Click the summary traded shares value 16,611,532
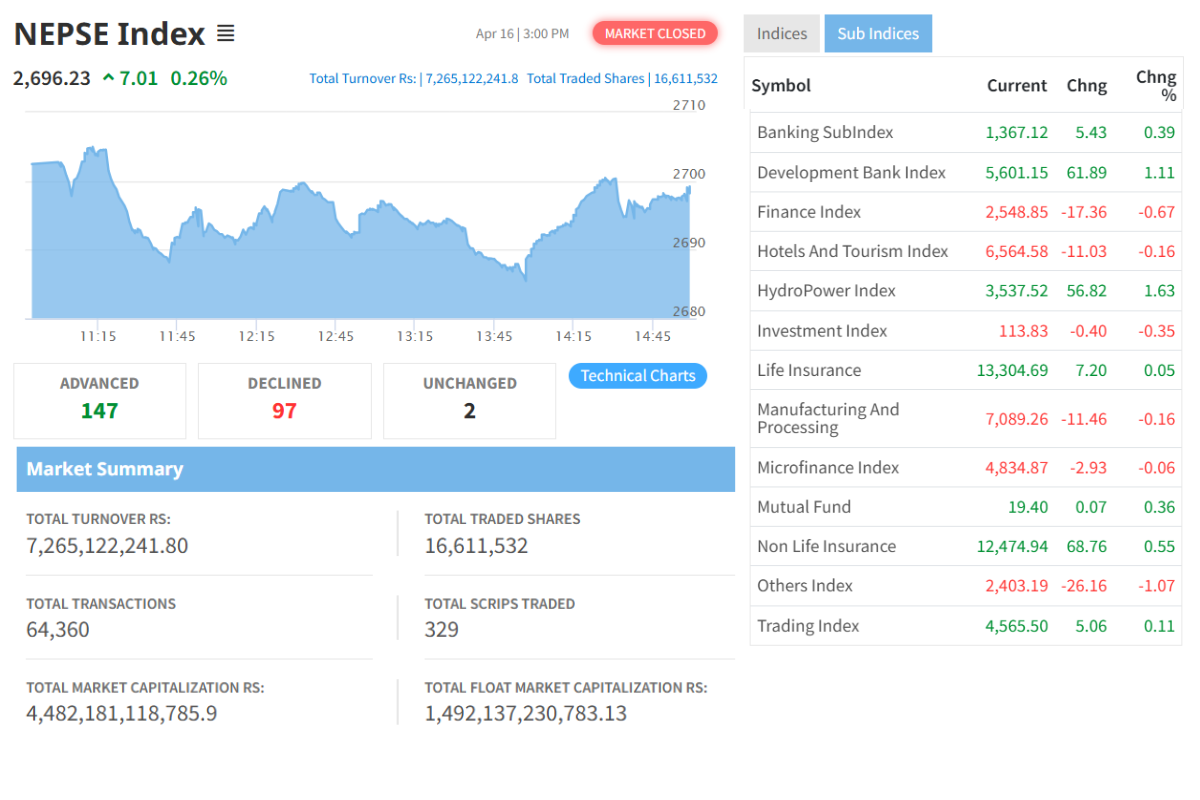Screen dimensions: 1200x800 tap(476, 546)
